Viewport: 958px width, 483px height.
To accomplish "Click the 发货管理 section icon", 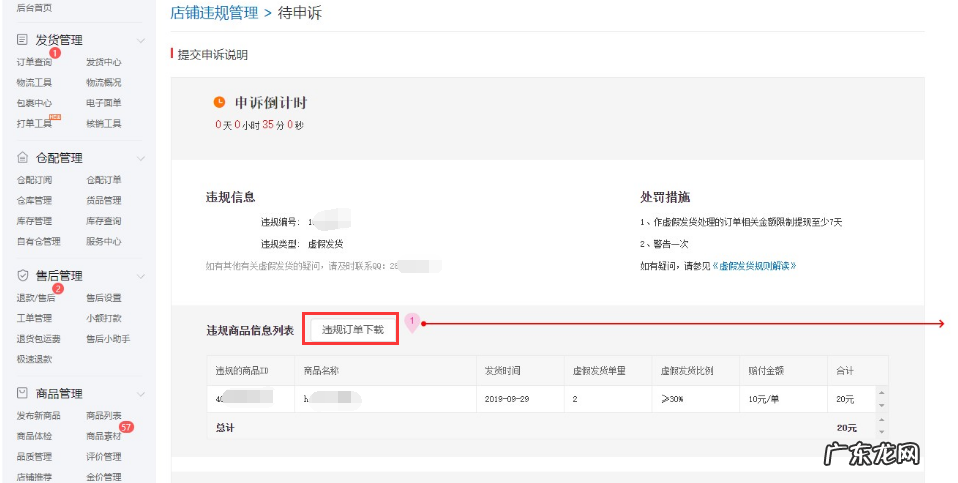I will (22, 40).
